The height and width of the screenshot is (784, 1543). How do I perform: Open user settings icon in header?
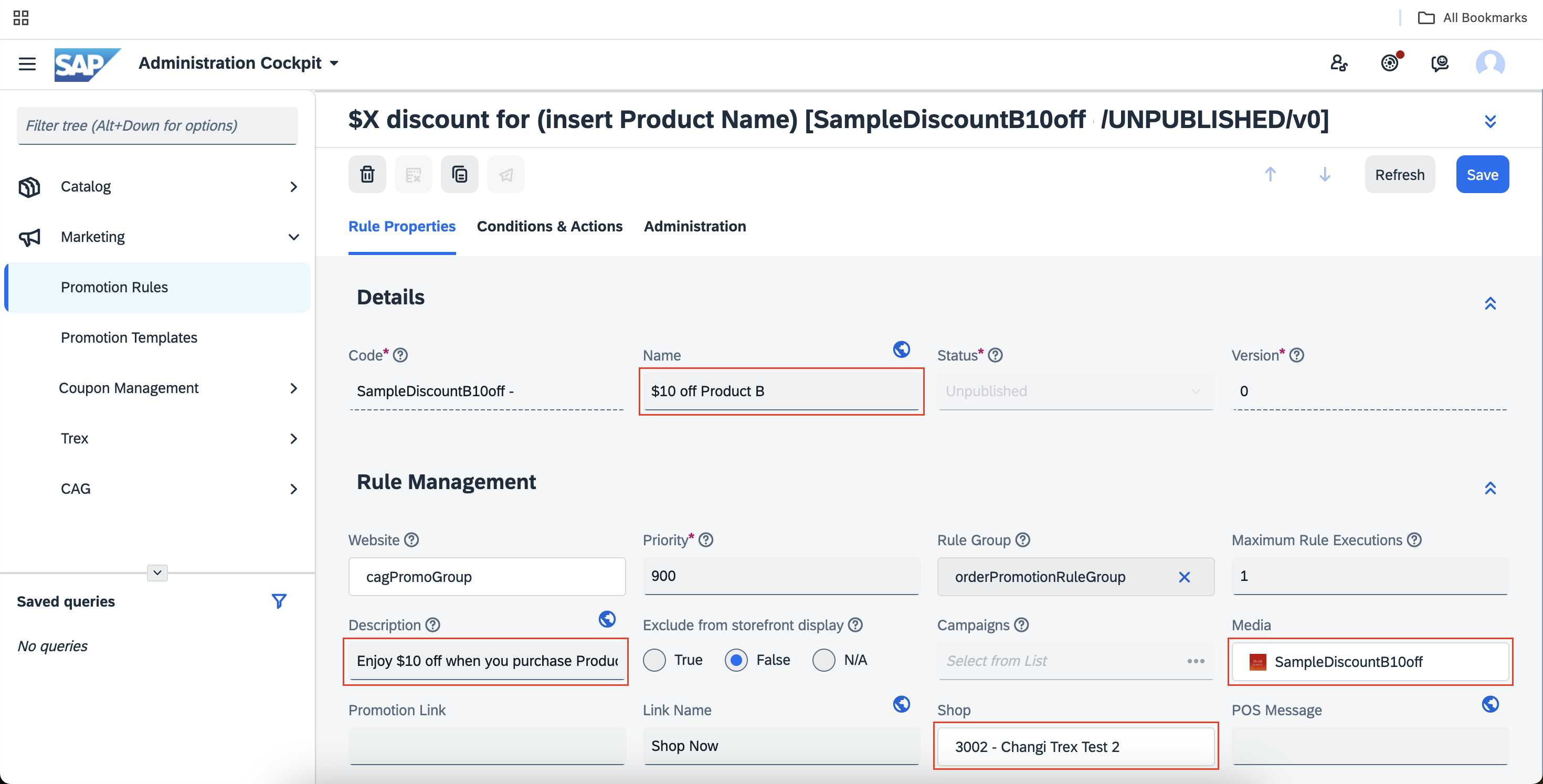coord(1339,63)
